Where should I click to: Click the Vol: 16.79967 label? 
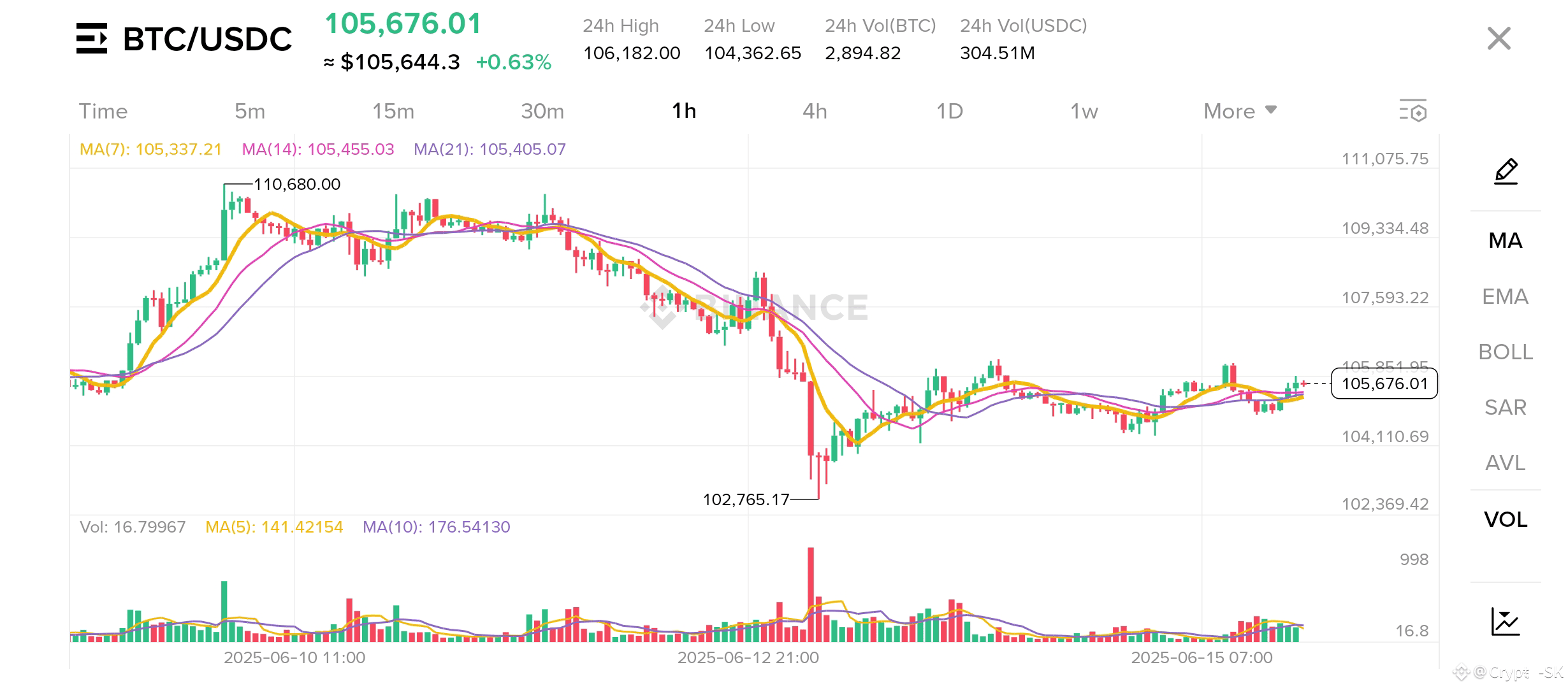point(133,527)
